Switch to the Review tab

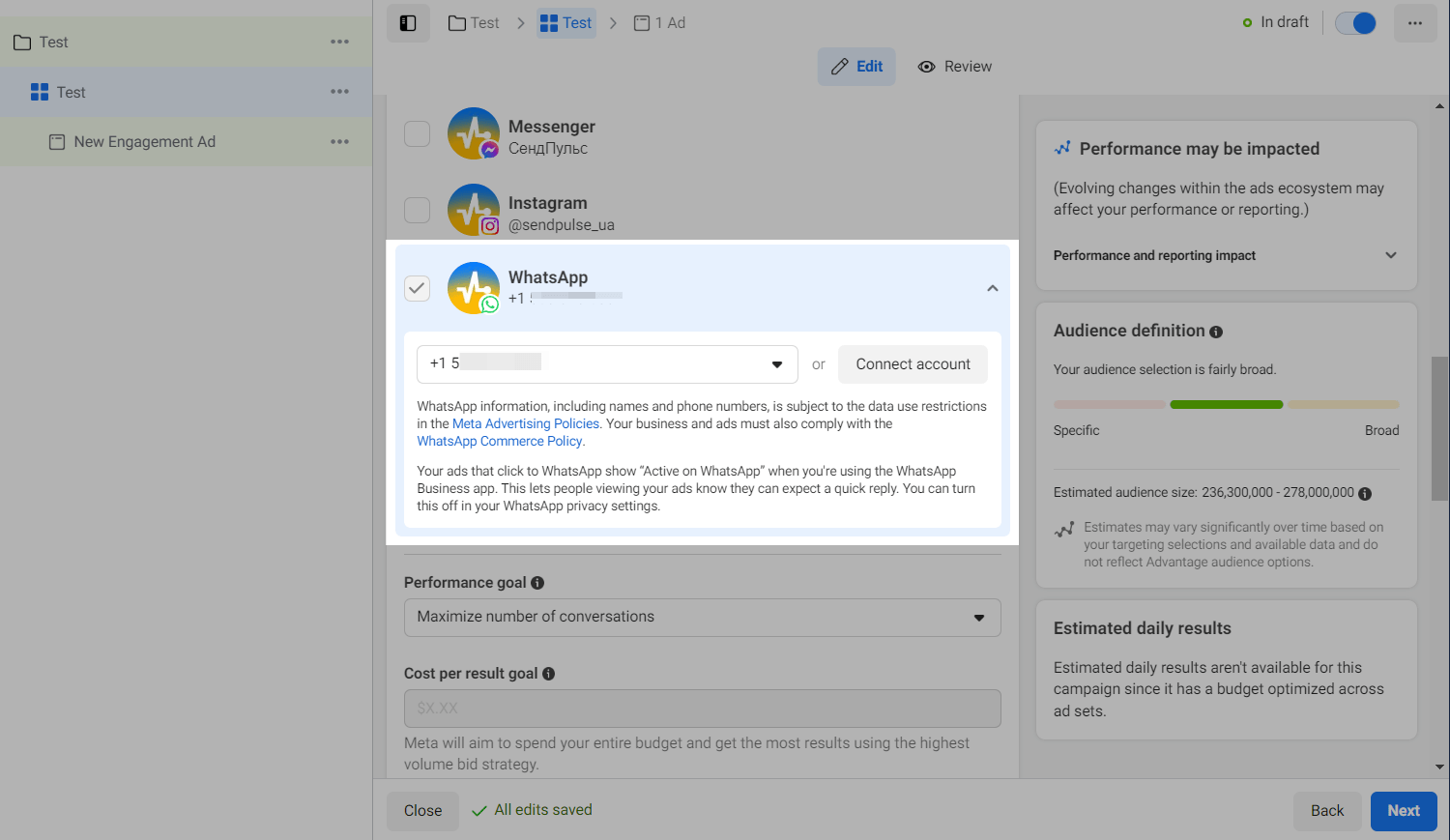(x=955, y=67)
